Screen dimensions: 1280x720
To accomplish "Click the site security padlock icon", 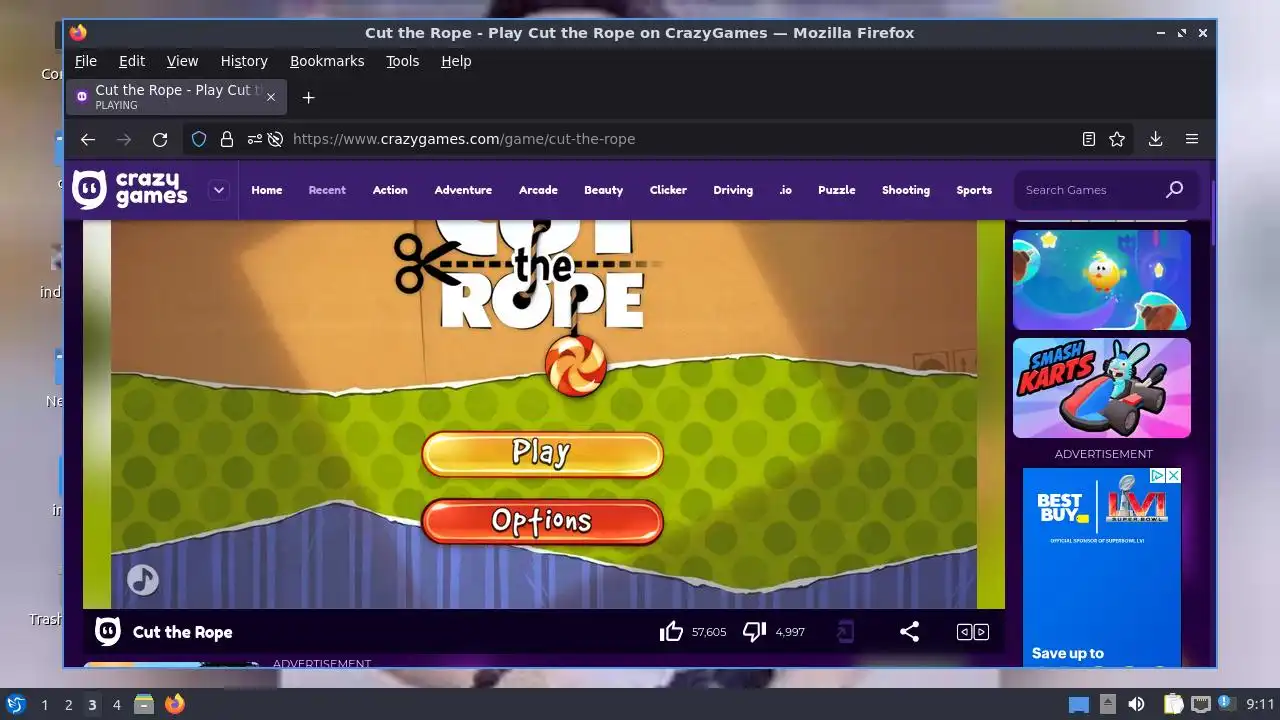I will (x=227, y=139).
